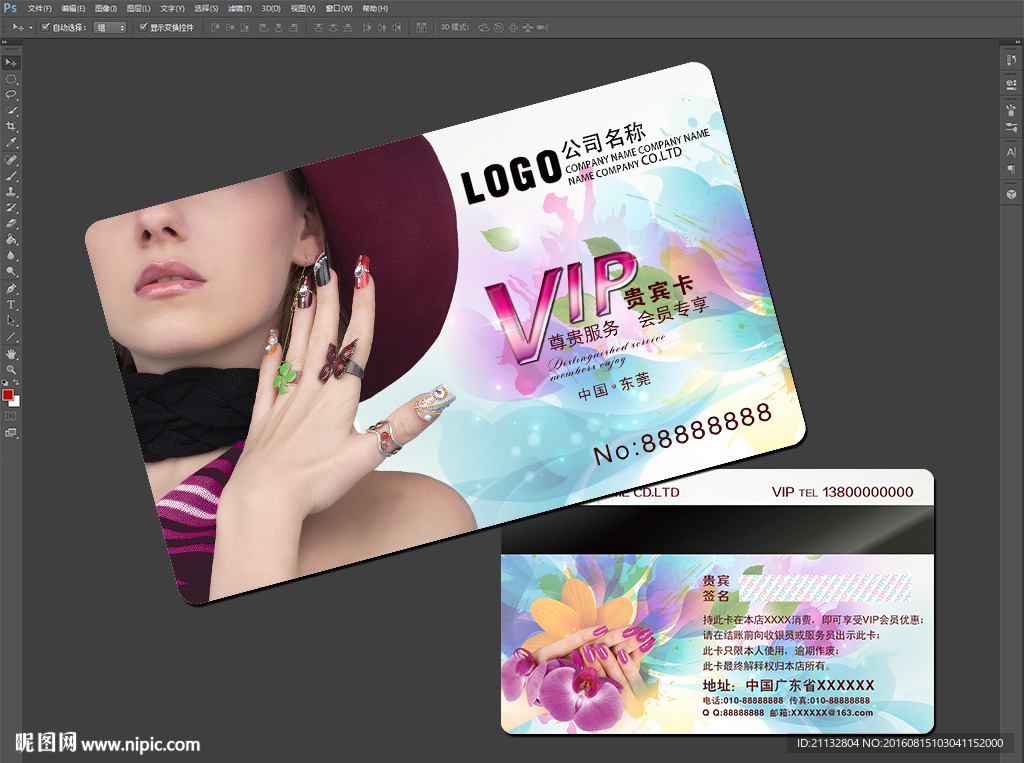This screenshot has height=763, width=1024.
Task: Reset default foreground and background colors
Action: 5,383
